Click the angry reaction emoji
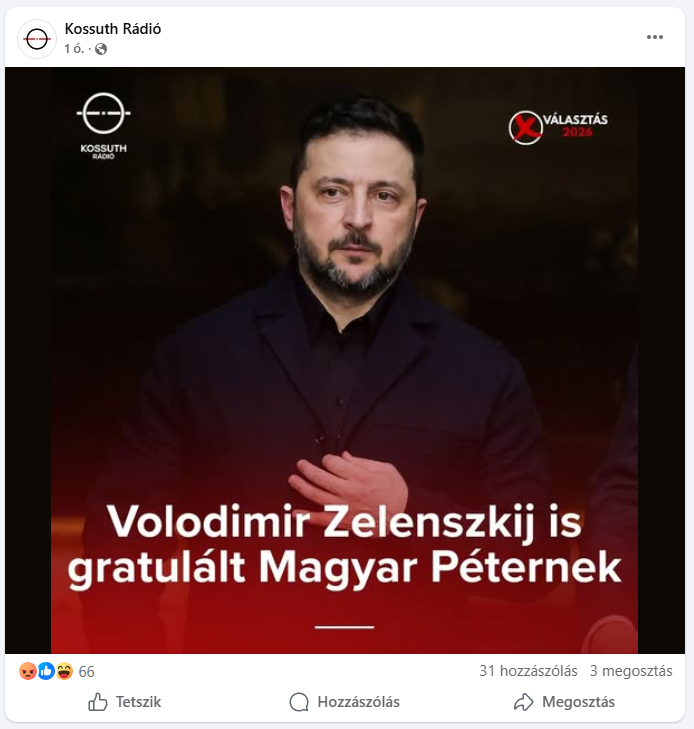The width and height of the screenshot is (694, 729). click(28, 671)
